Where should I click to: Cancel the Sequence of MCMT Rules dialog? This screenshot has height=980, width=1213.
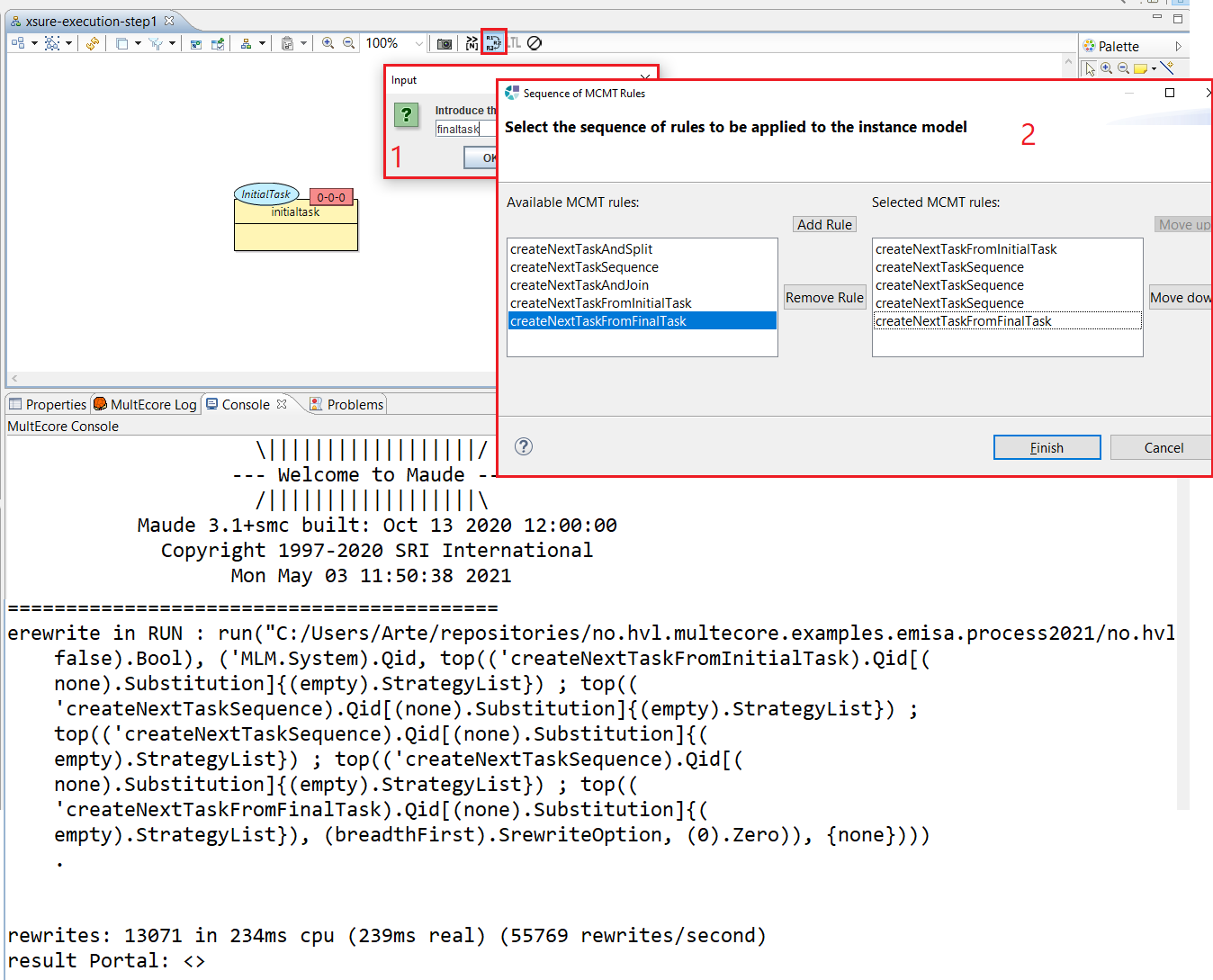coord(1163,447)
